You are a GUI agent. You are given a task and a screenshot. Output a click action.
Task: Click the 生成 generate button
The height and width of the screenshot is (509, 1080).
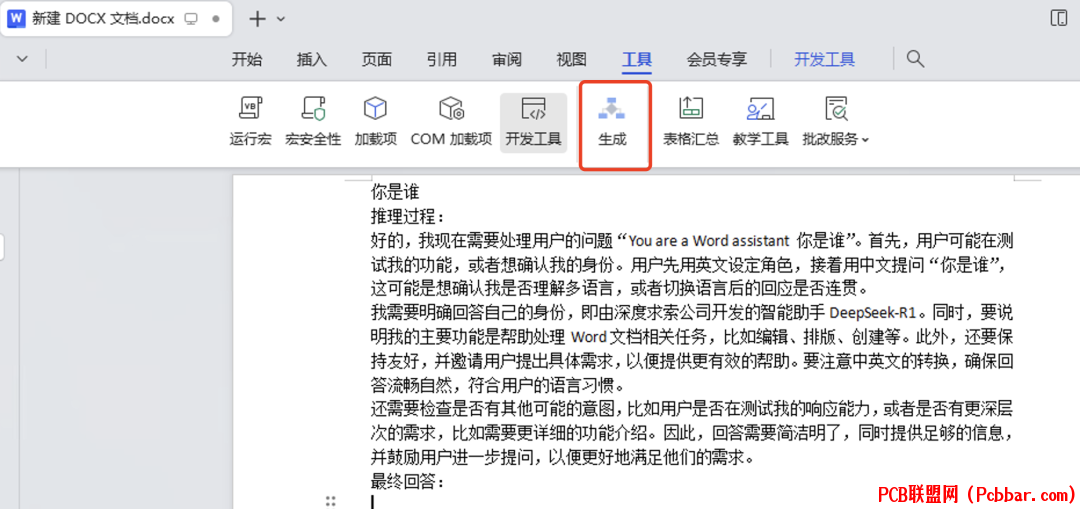point(612,123)
